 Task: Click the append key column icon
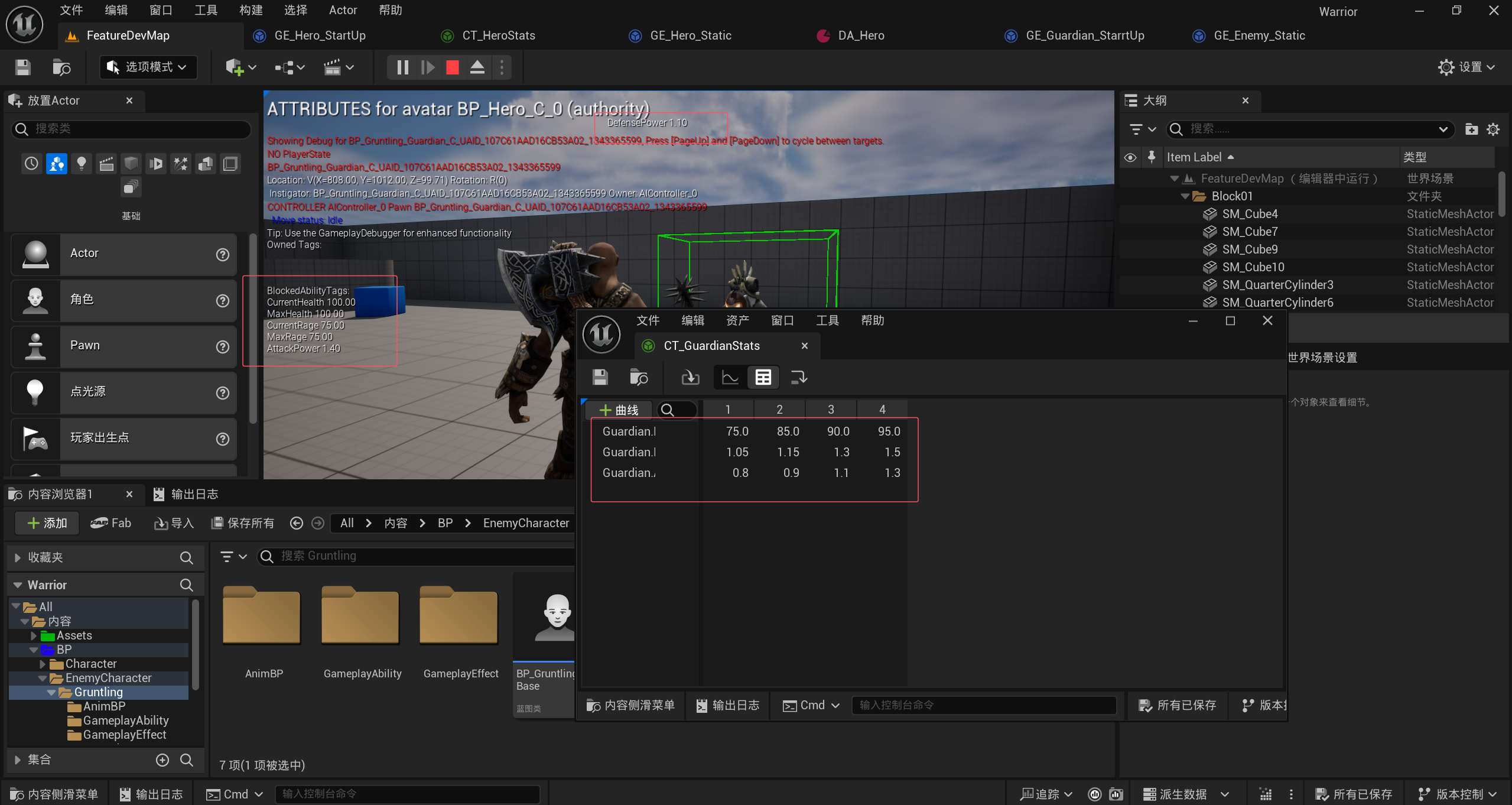(799, 377)
